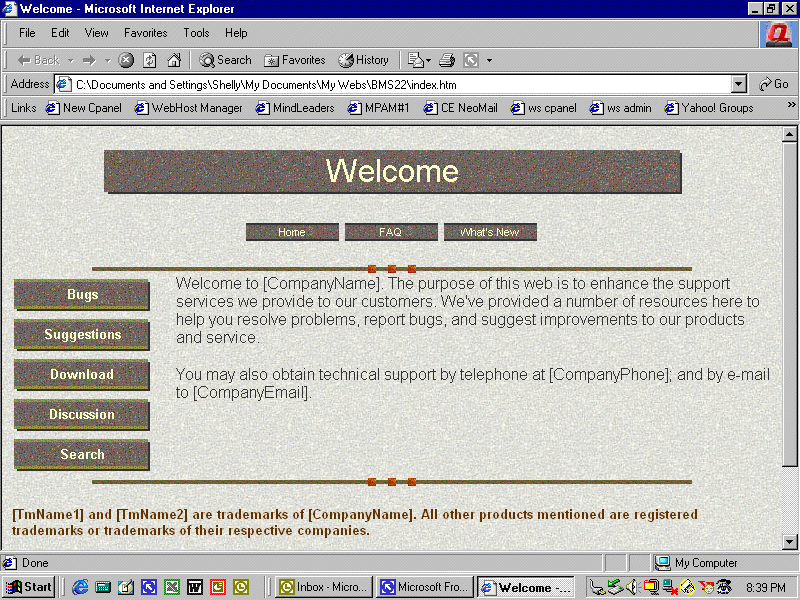Launch Excel from quick launch
The width and height of the screenshot is (800, 600).
coord(171,587)
